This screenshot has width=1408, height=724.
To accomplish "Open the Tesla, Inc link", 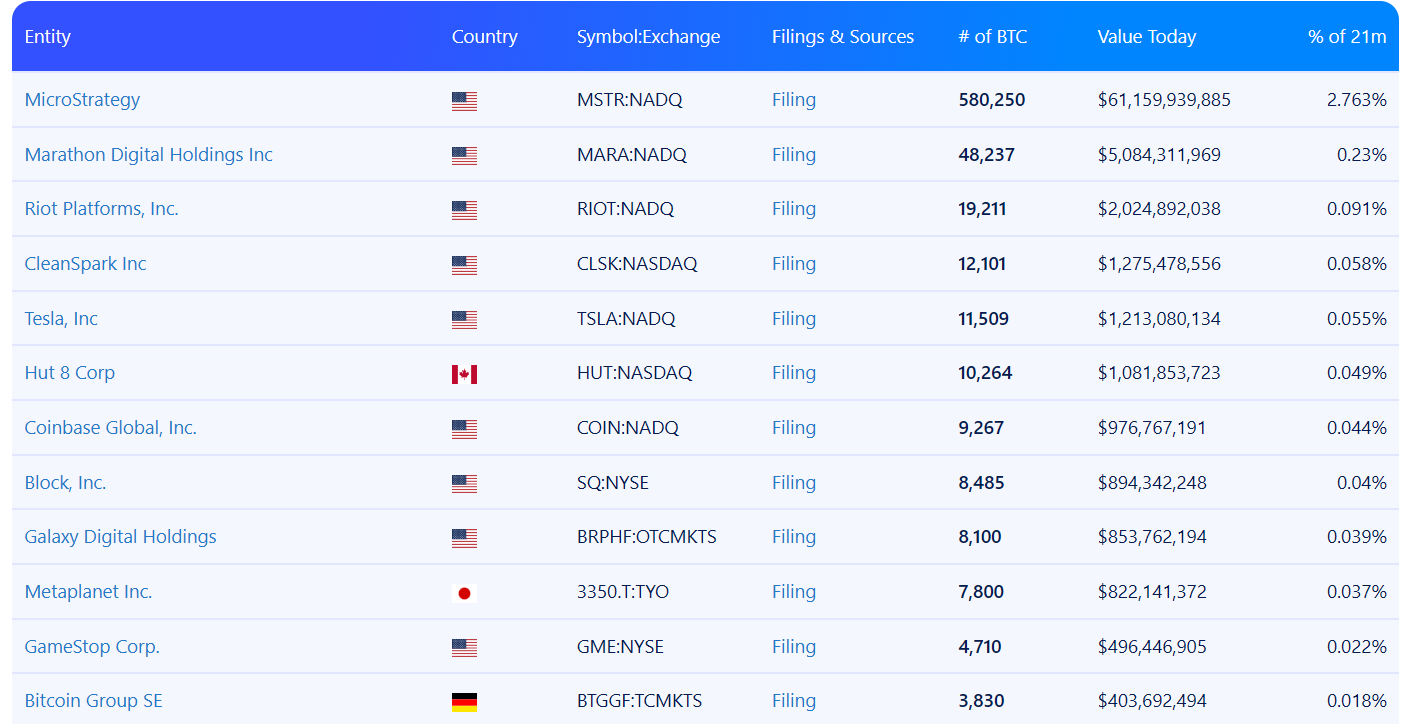I will coord(62,319).
